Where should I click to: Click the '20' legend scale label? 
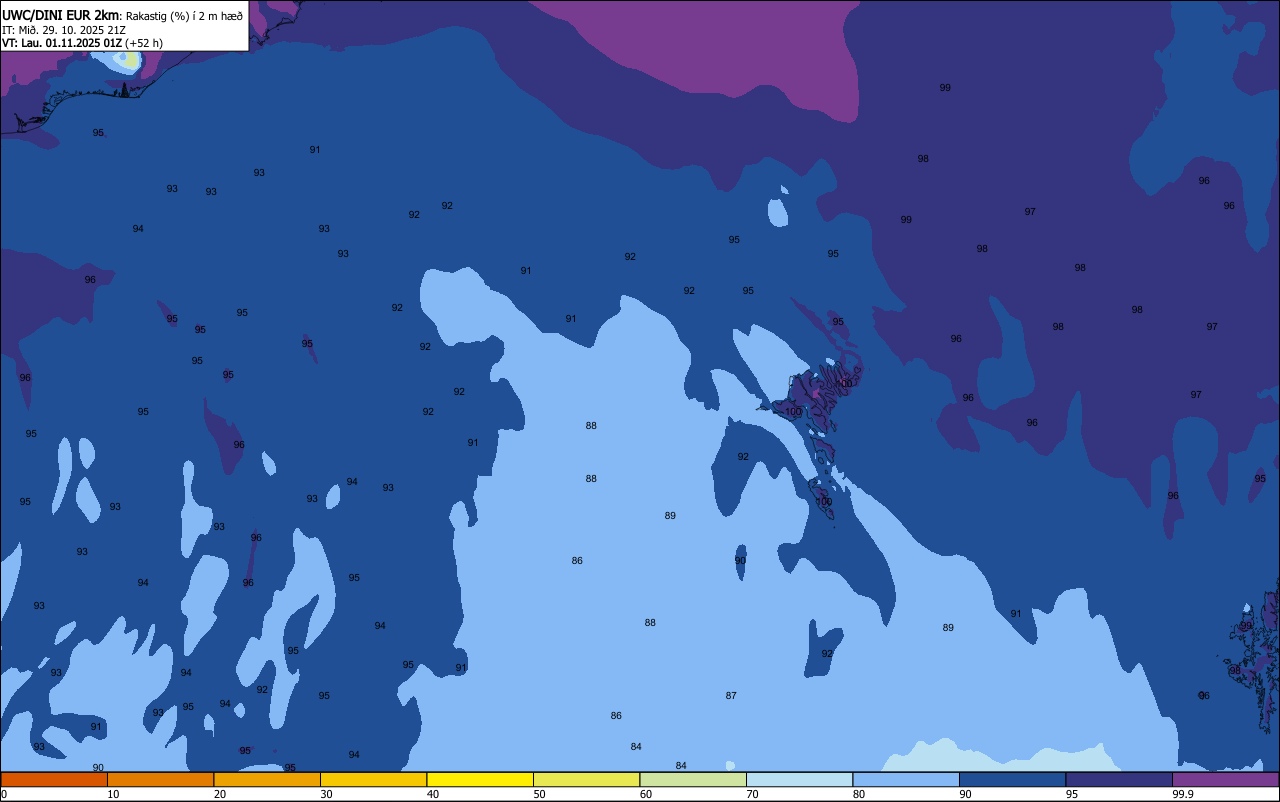pos(220,794)
